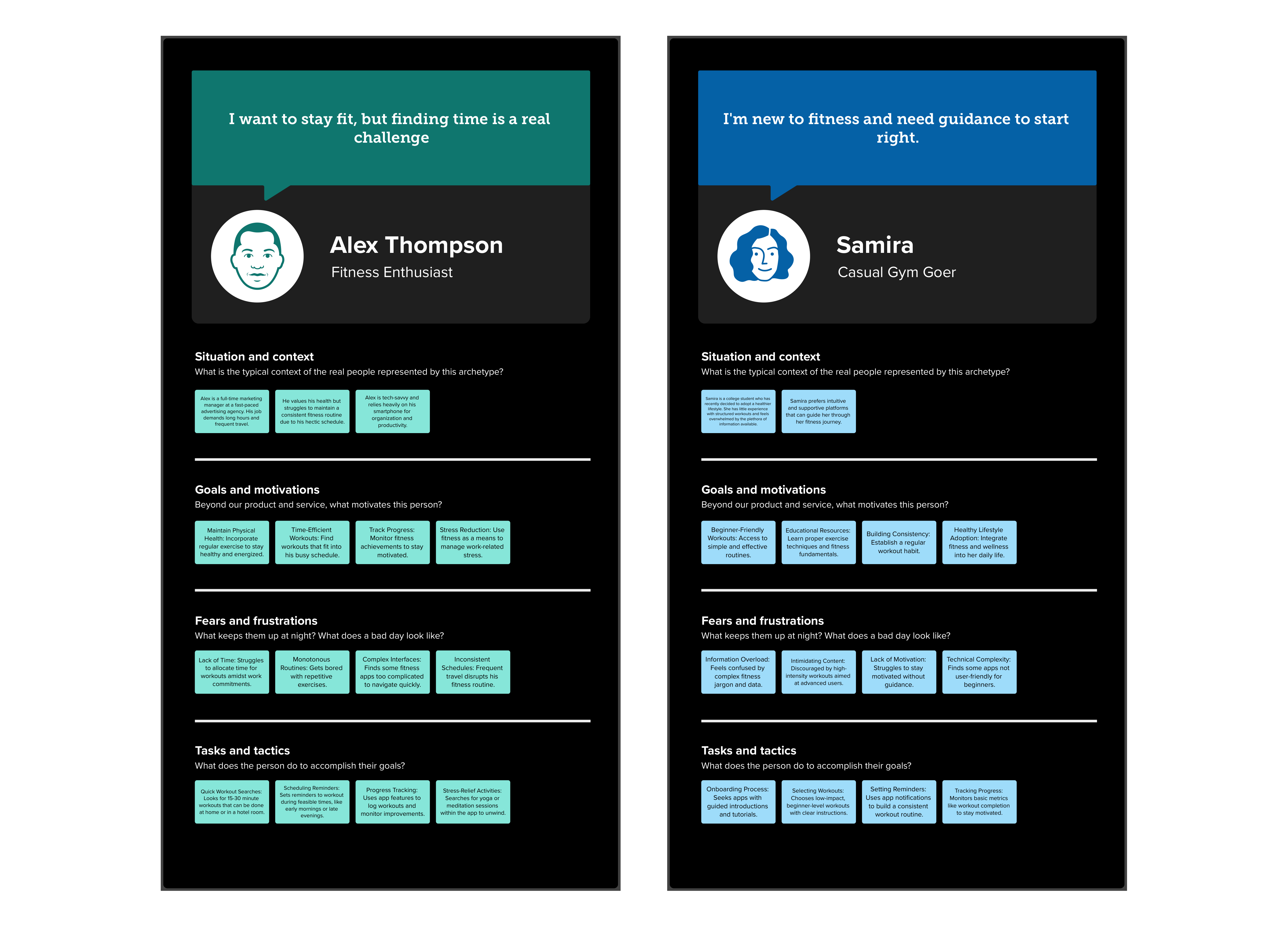The height and width of the screenshot is (927, 1288).
Task: Select the Inconsistent Schedules sticky note
Action: pos(472,672)
